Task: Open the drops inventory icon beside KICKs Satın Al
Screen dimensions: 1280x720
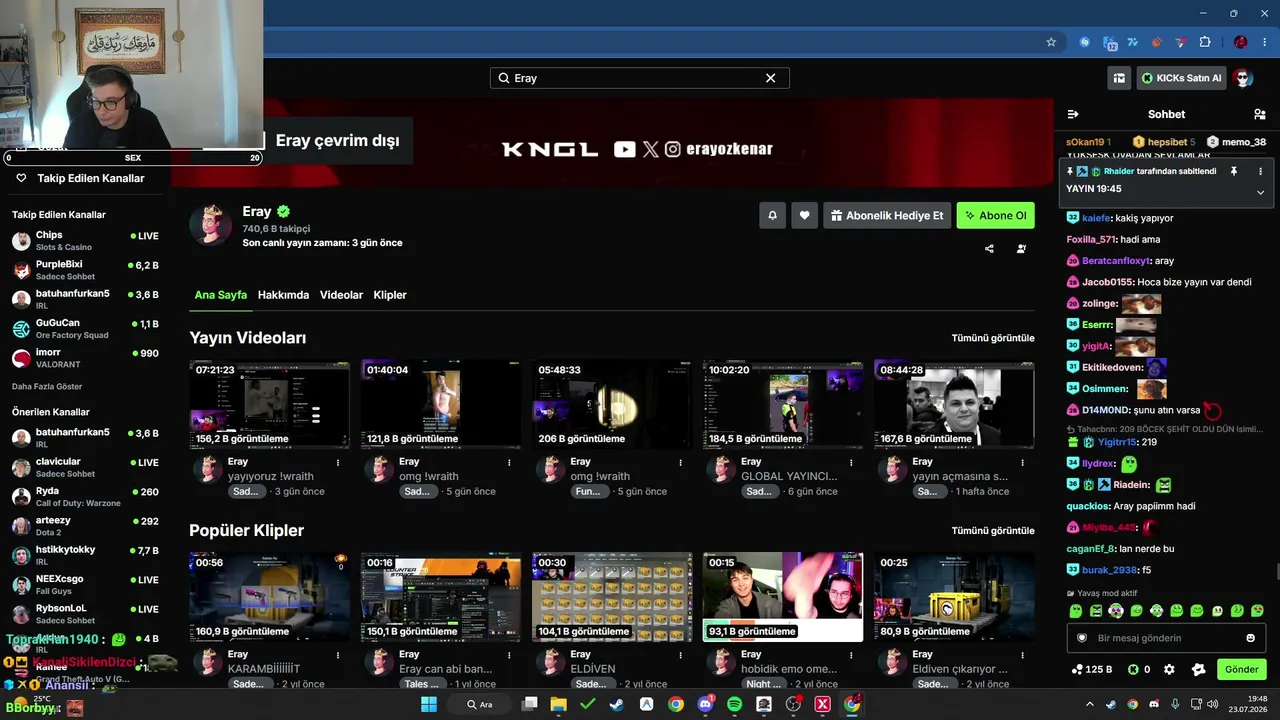Action: click(x=1119, y=78)
